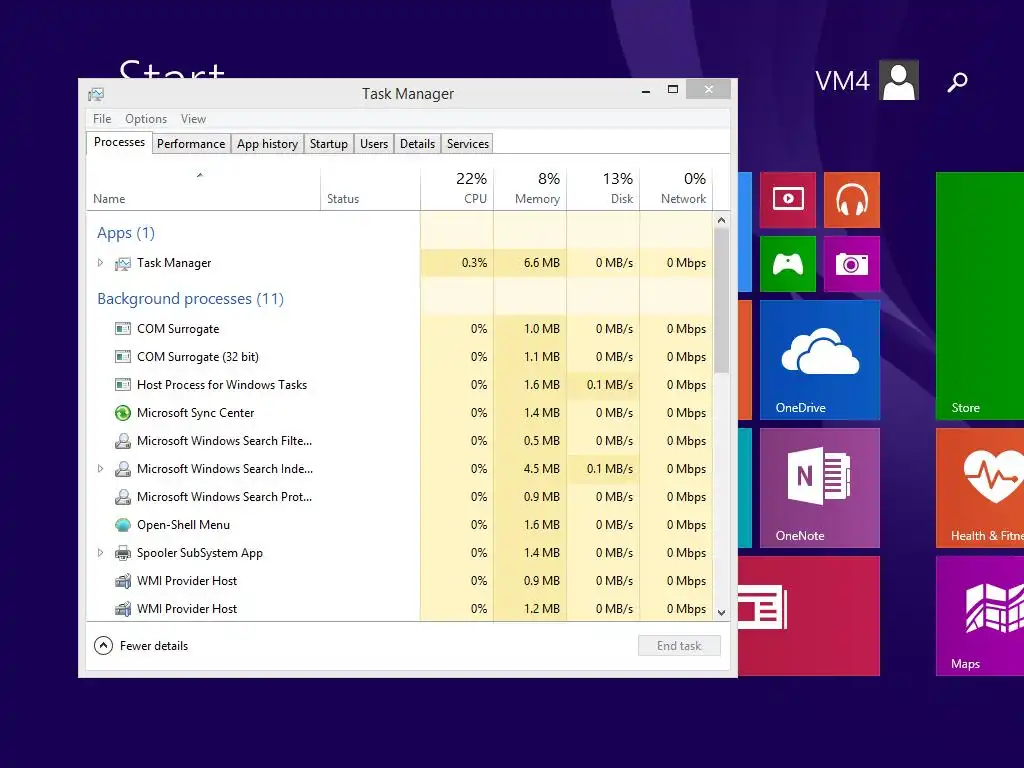Open the OneDrive tile
This screenshot has width=1024, height=768.
pyautogui.click(x=820, y=360)
